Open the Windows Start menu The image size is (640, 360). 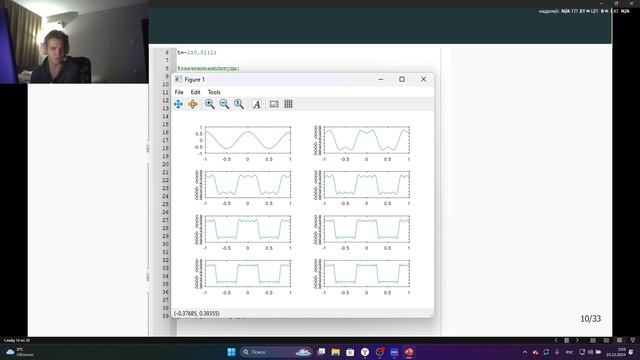click(x=231, y=352)
